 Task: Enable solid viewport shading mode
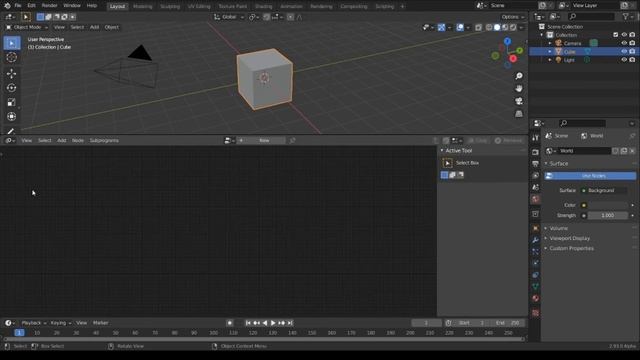pyautogui.click(x=497, y=27)
